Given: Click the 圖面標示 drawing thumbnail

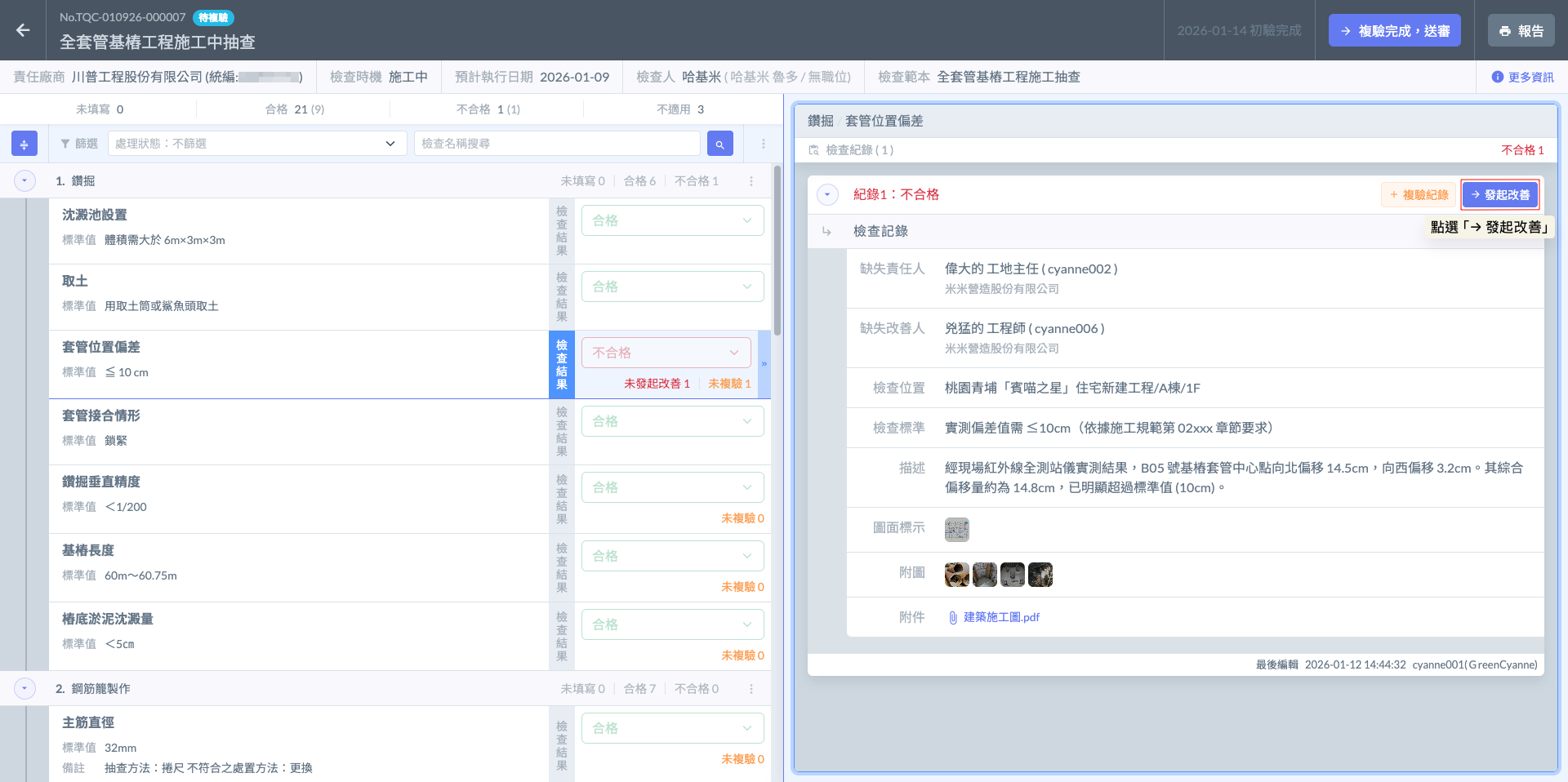Looking at the screenshot, I should pyautogui.click(x=956, y=530).
